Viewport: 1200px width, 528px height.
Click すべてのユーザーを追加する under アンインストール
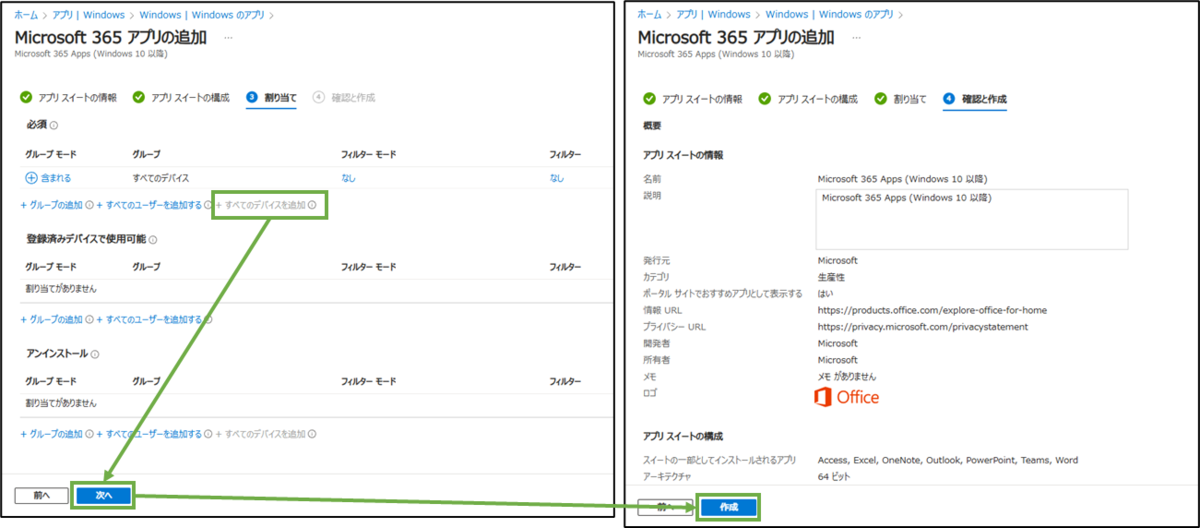[x=149, y=434]
